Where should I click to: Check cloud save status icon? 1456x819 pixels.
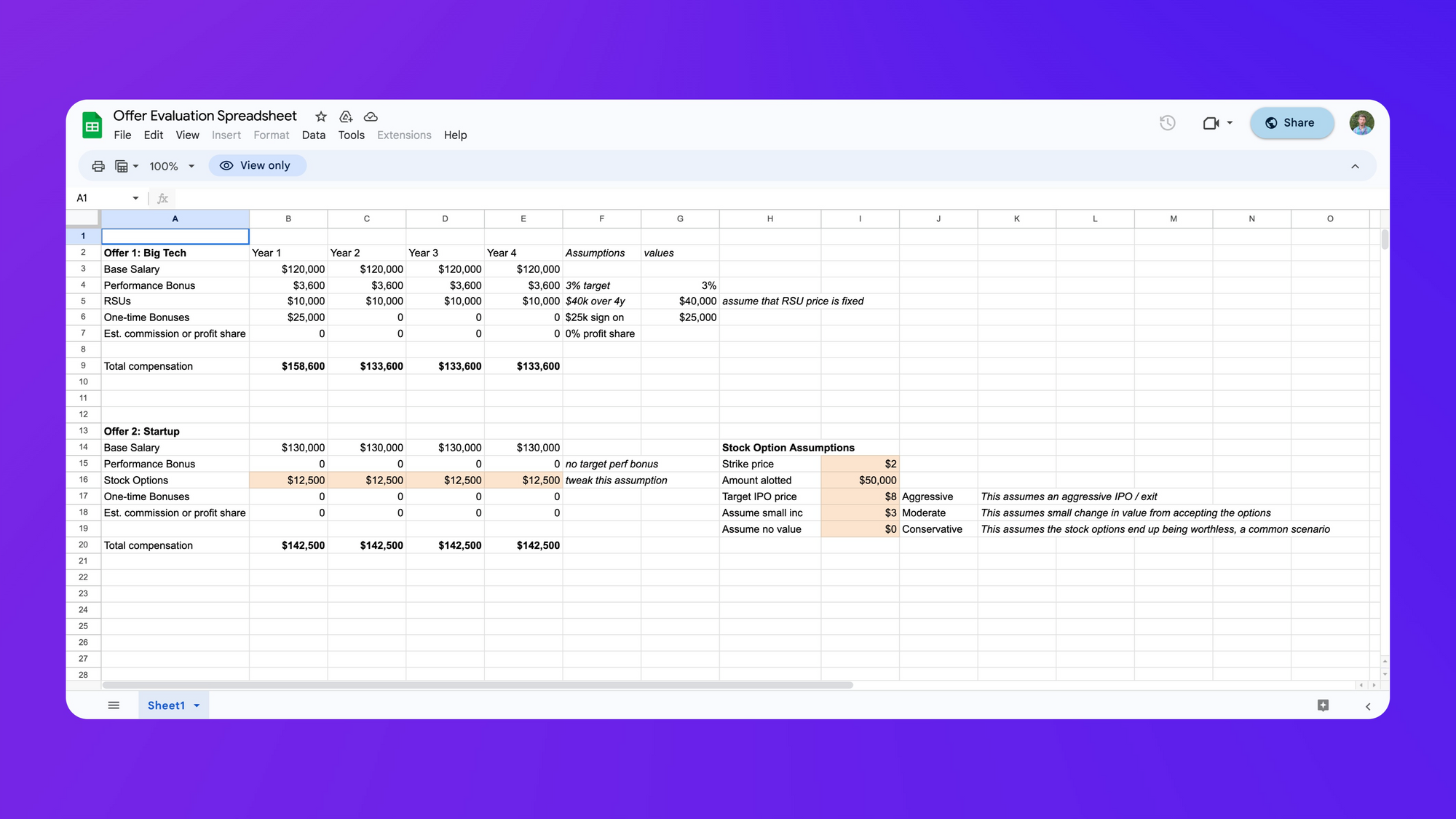click(x=371, y=116)
